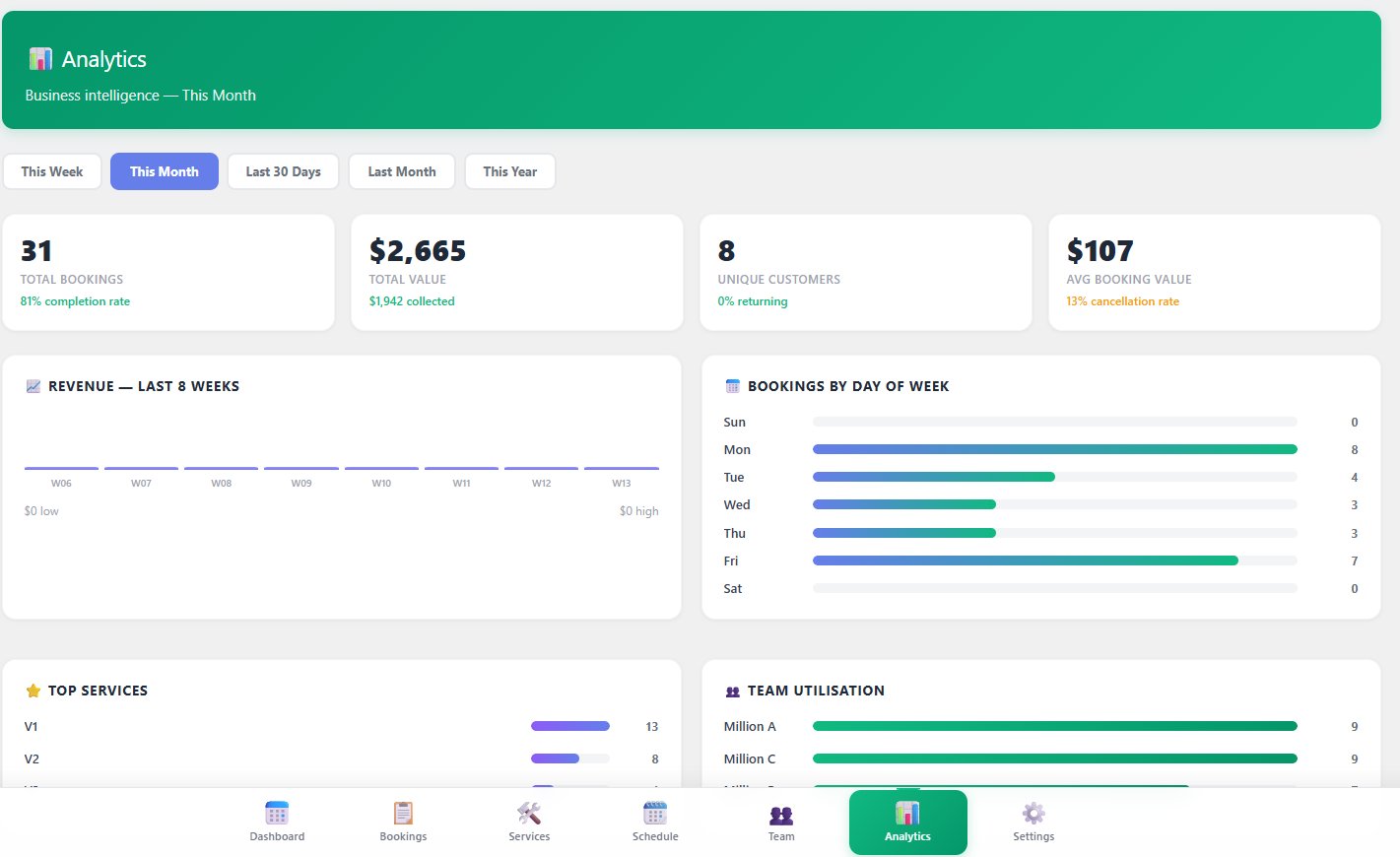Click the 'Last Month' button

click(401, 170)
